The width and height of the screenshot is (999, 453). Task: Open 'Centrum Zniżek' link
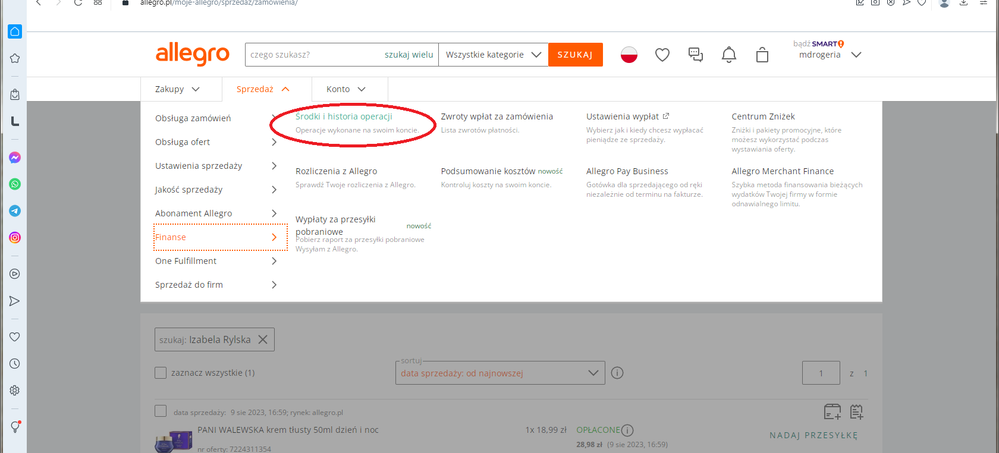pos(763,117)
